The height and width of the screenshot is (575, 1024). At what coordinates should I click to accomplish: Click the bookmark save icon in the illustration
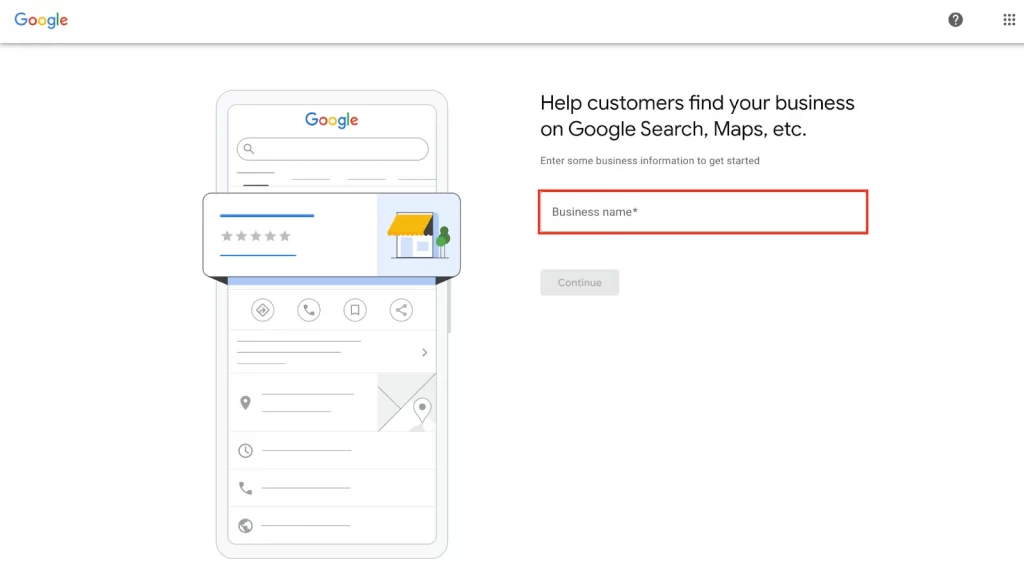(355, 310)
